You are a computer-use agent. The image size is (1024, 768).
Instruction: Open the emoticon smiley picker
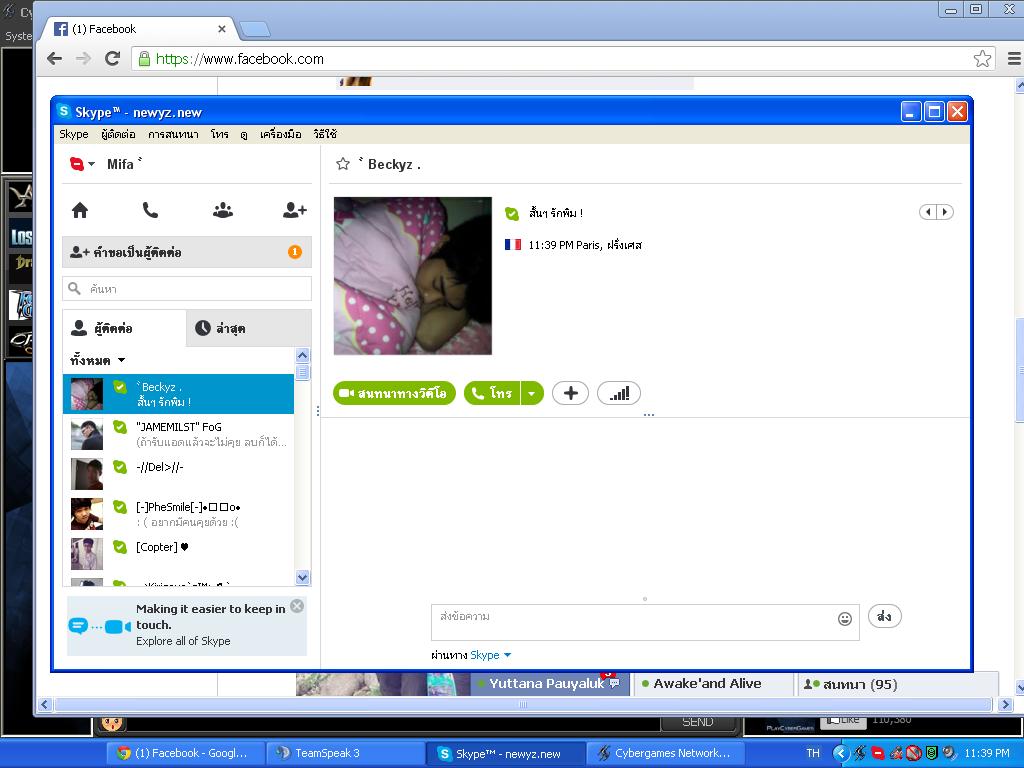click(x=844, y=619)
